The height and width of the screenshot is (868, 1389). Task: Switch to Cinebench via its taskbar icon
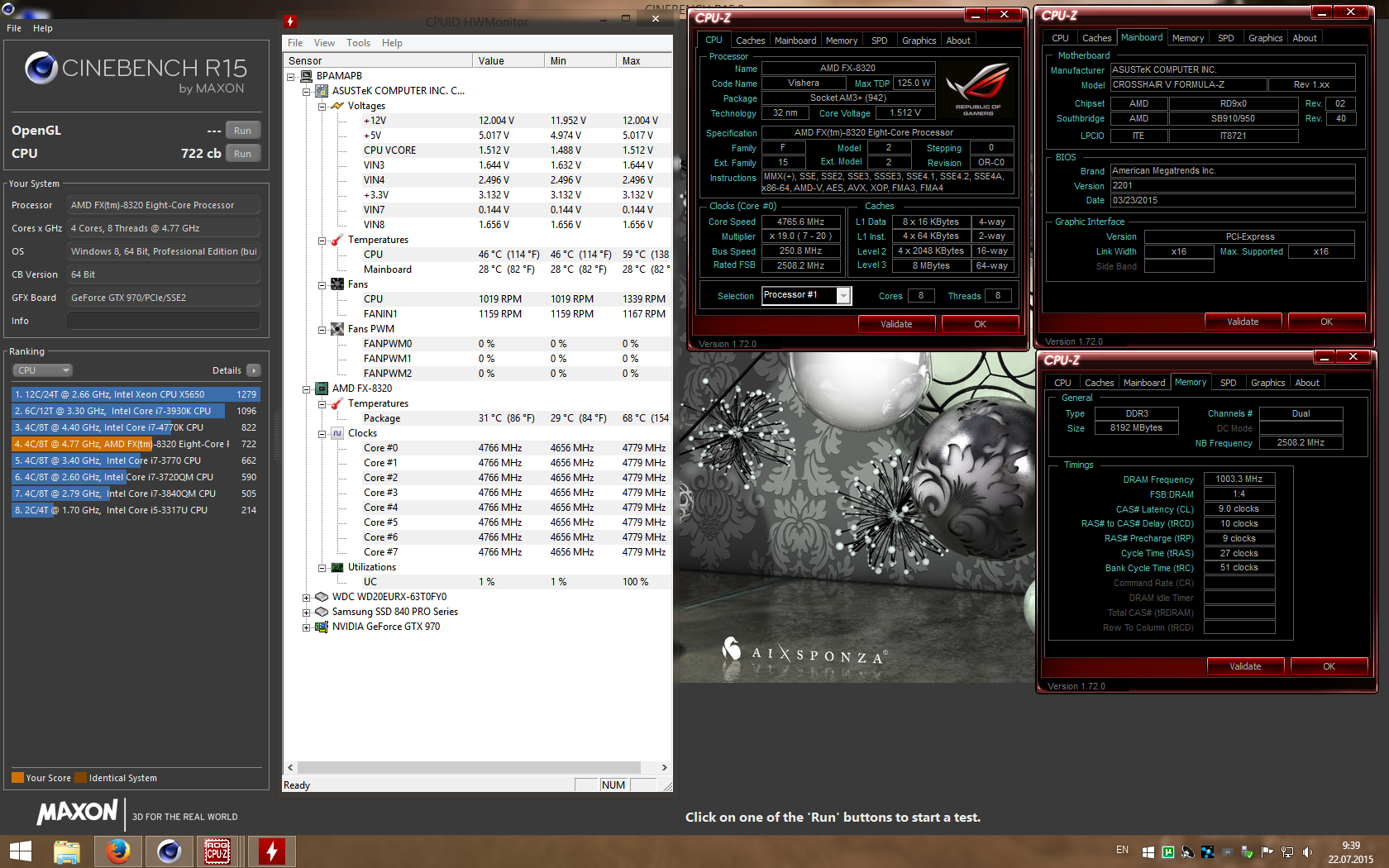pyautogui.click(x=169, y=851)
